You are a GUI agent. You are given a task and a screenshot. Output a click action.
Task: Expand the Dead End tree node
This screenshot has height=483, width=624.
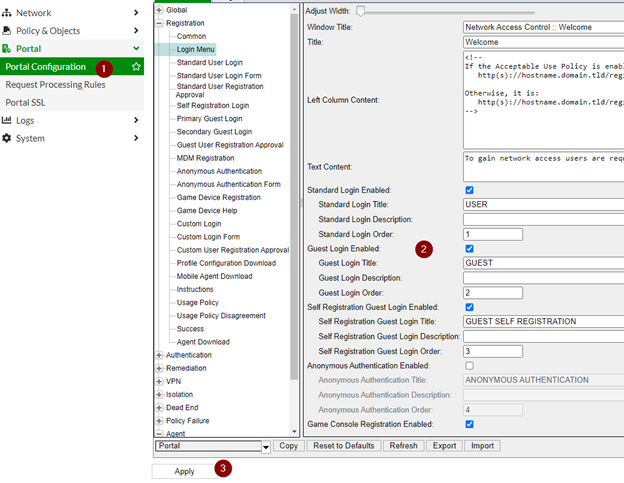159,408
